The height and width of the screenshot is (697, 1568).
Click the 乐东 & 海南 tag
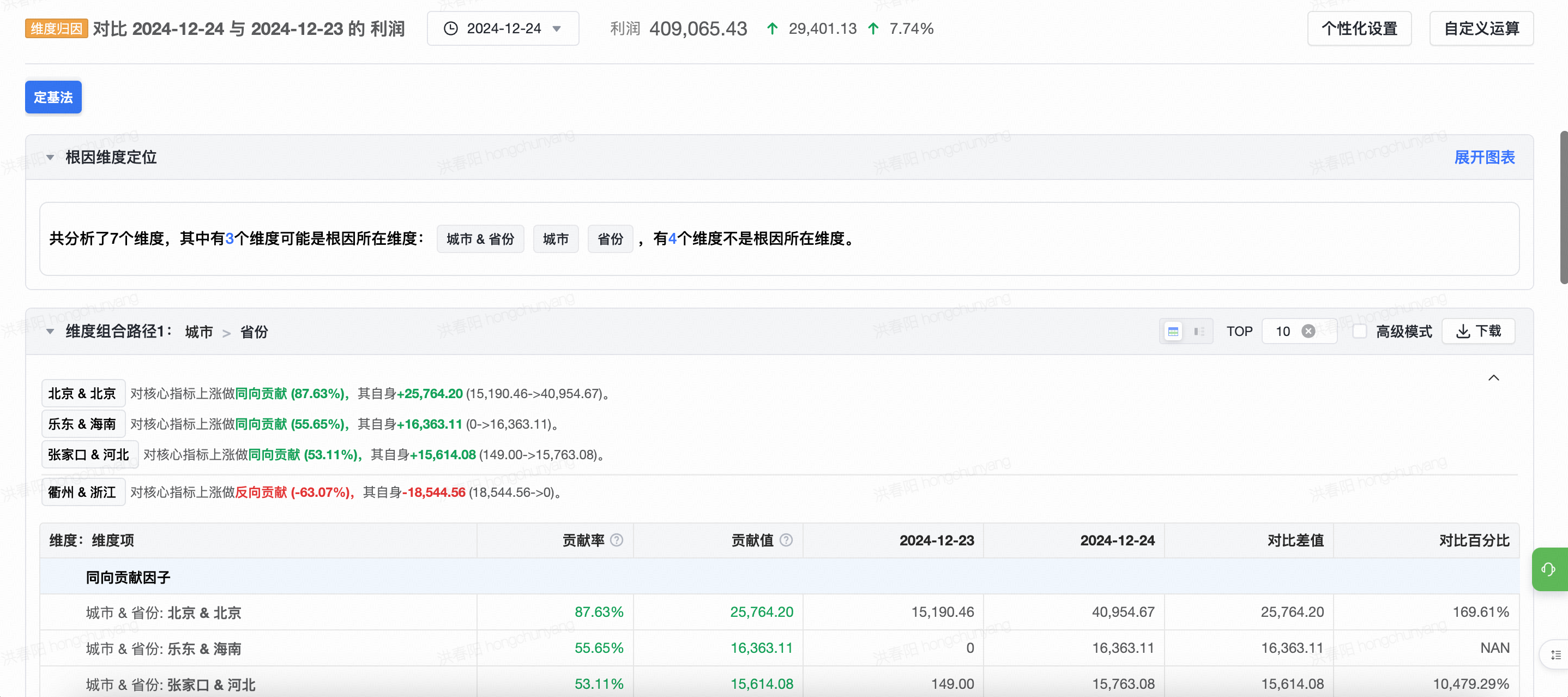click(x=82, y=424)
